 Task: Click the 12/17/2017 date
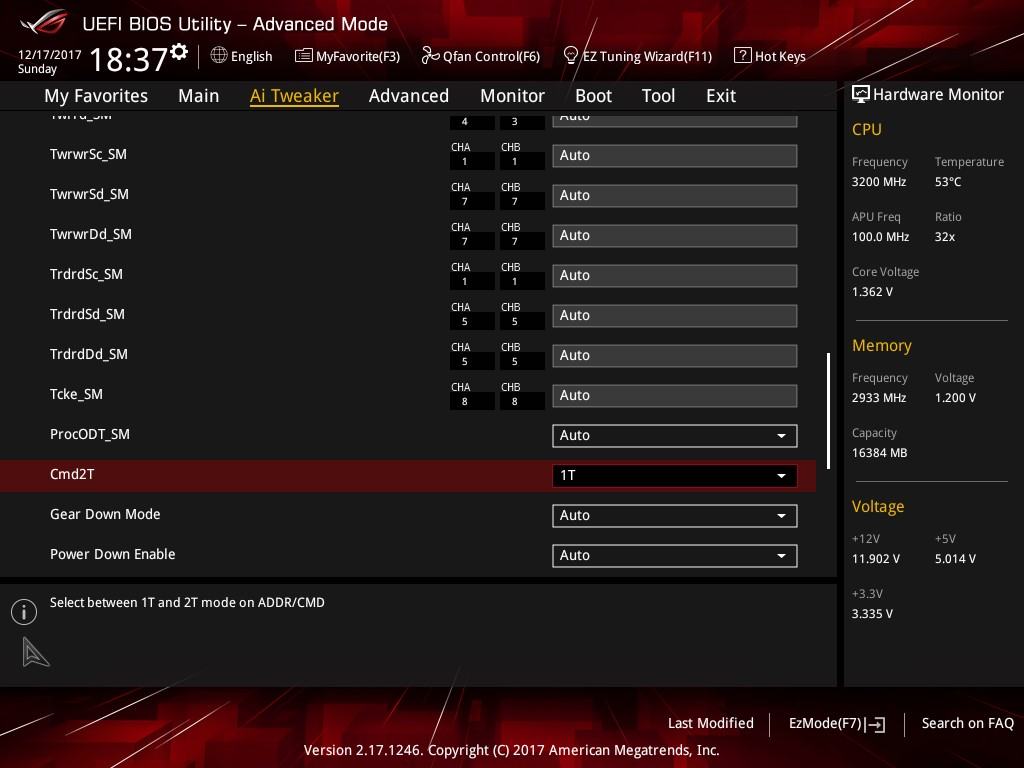tap(50, 55)
